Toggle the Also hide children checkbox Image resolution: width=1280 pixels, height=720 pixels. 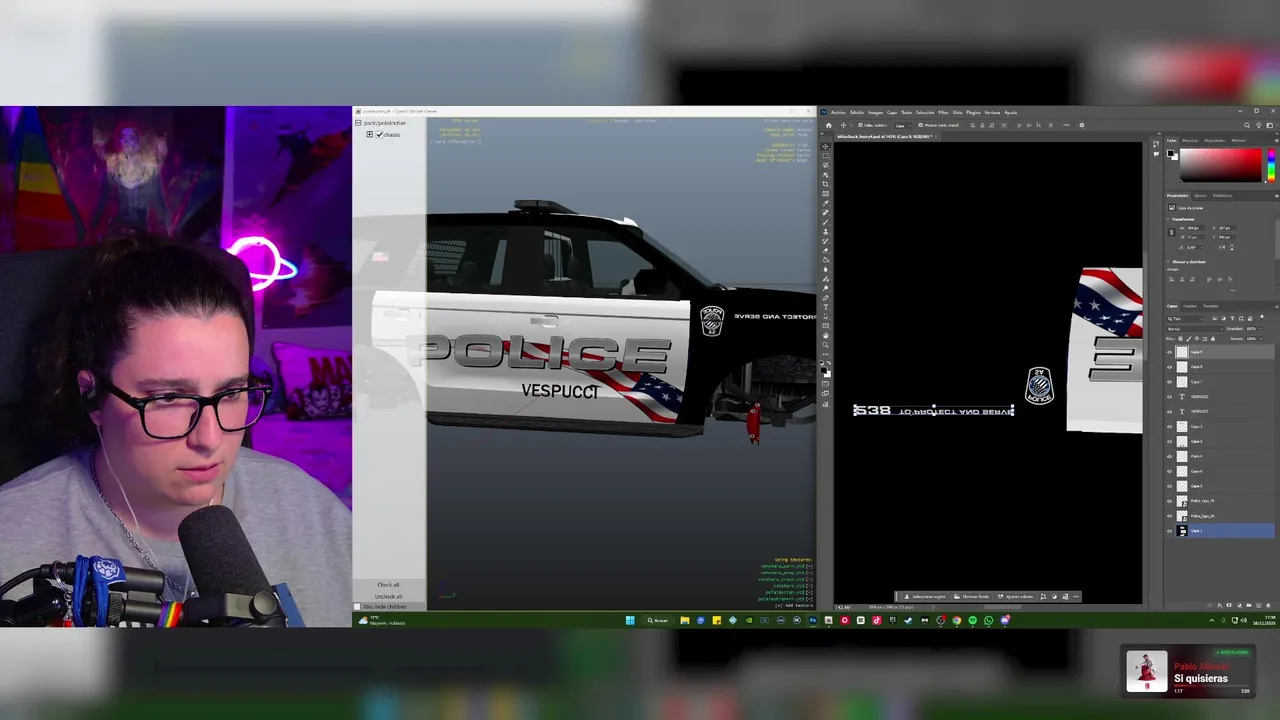coord(357,606)
